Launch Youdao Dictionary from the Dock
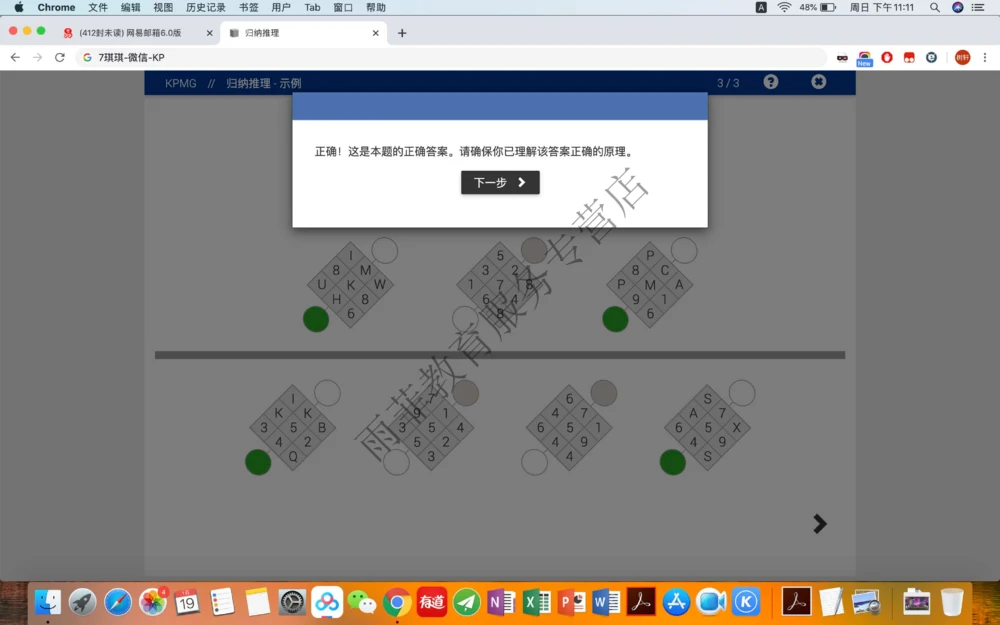This screenshot has width=1000, height=625. 434,602
